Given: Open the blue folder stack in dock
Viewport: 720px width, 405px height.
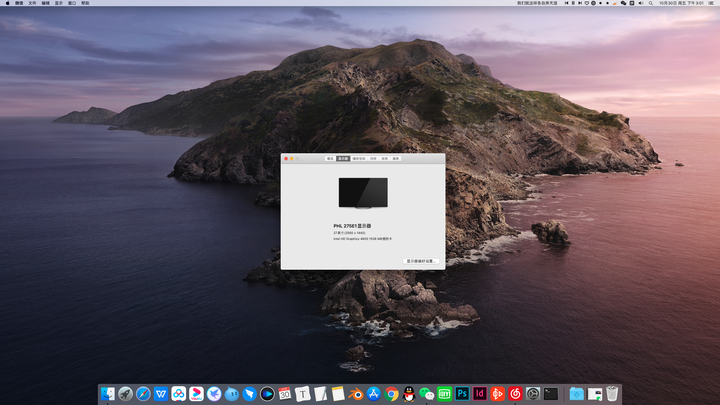Looking at the screenshot, I should pyautogui.click(x=577, y=394).
